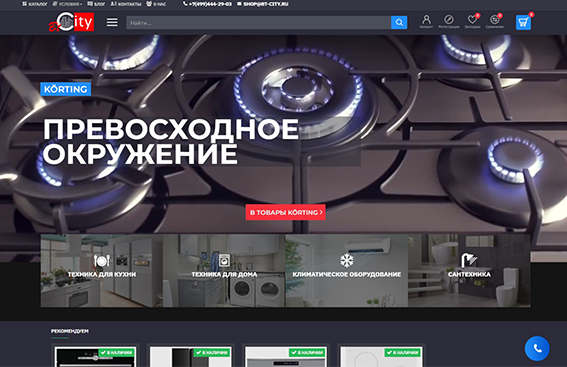The image size is (567, 367).
Task: Click the blue search magnifier button
Action: click(399, 22)
